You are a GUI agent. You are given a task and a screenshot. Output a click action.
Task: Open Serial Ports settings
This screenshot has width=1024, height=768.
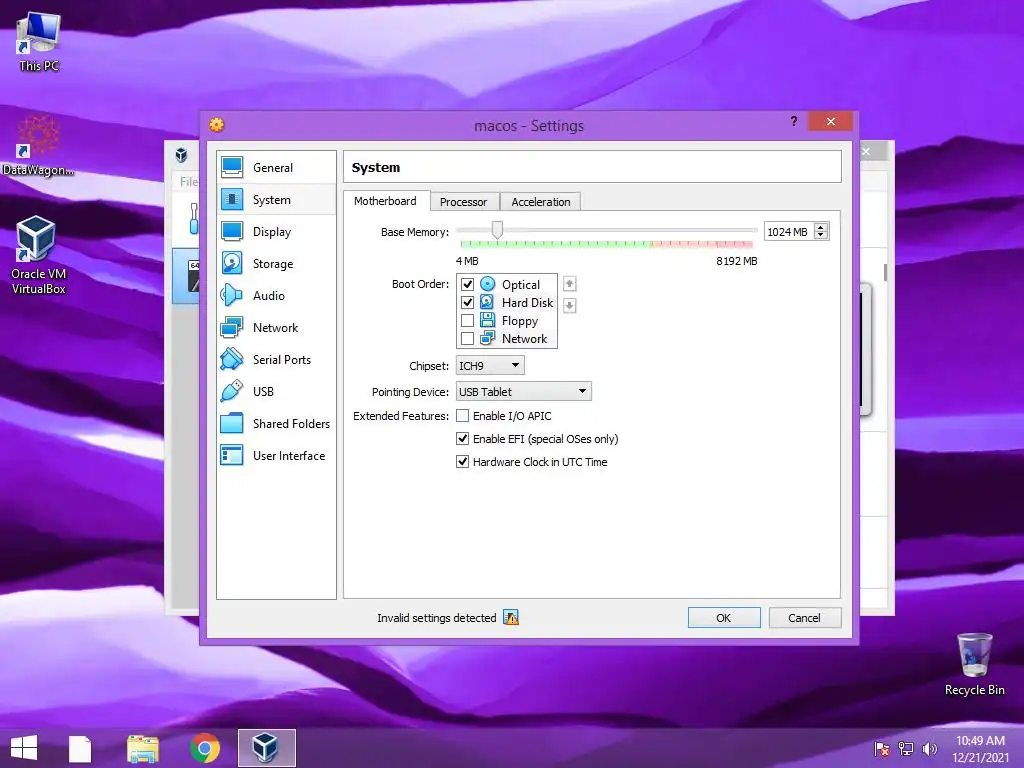[x=276, y=359]
